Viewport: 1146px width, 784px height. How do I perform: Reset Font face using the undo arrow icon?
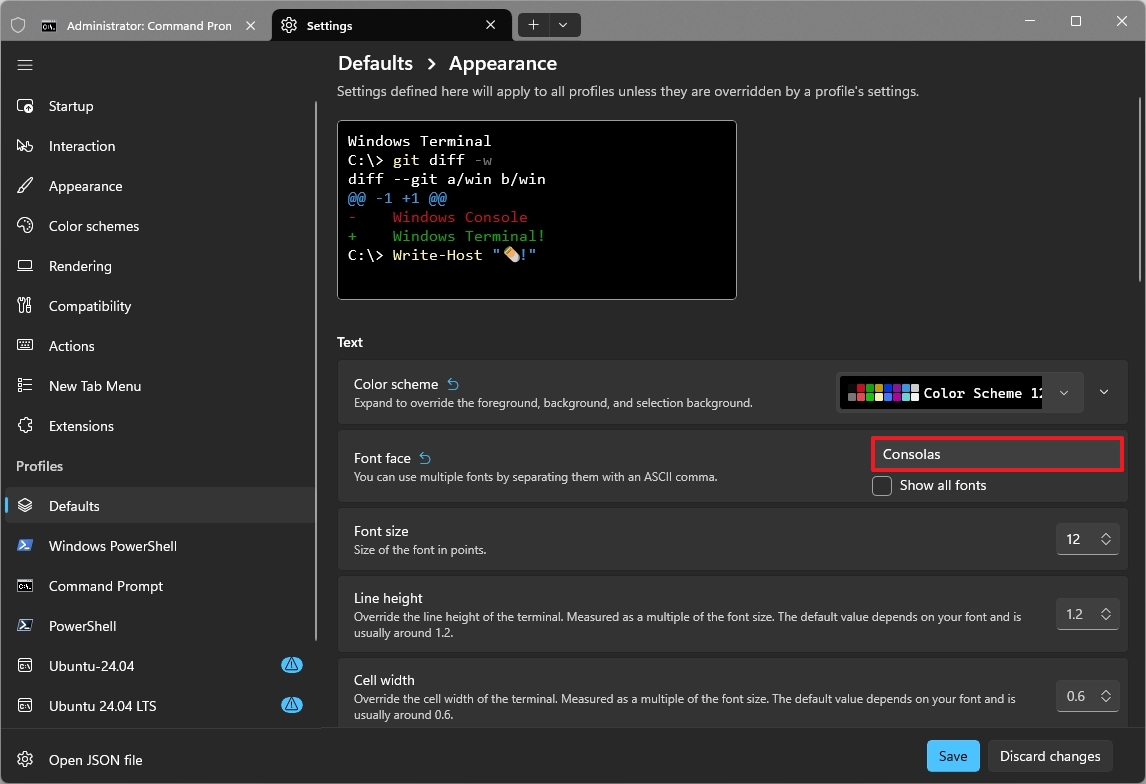tap(425, 458)
